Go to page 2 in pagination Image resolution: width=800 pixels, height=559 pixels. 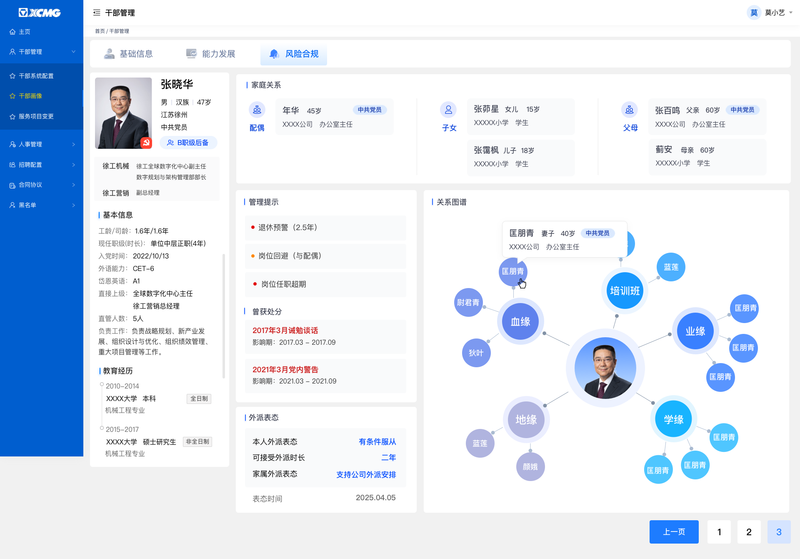pos(749,532)
